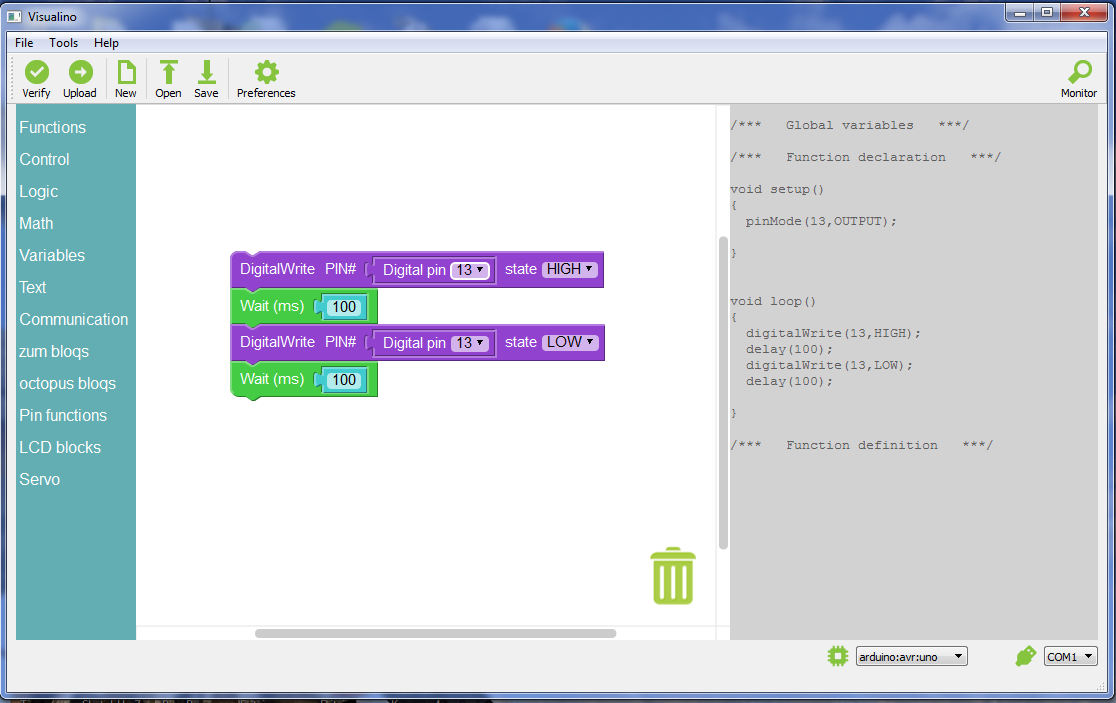Expand the arduino:avr:uno board dropdown
Image resolution: width=1116 pixels, height=703 pixels.
(911, 657)
